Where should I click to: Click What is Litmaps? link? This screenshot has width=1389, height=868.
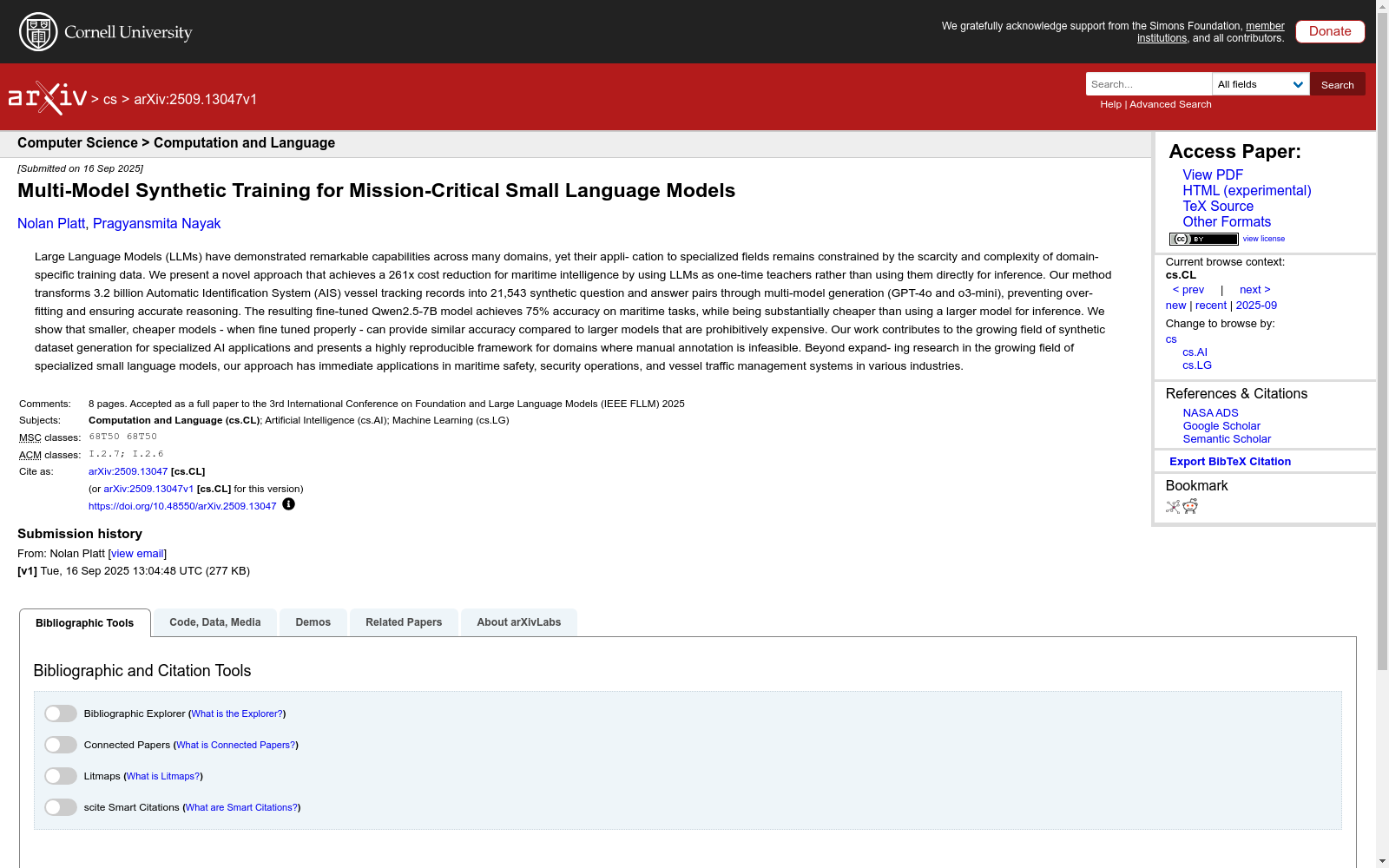163,776
